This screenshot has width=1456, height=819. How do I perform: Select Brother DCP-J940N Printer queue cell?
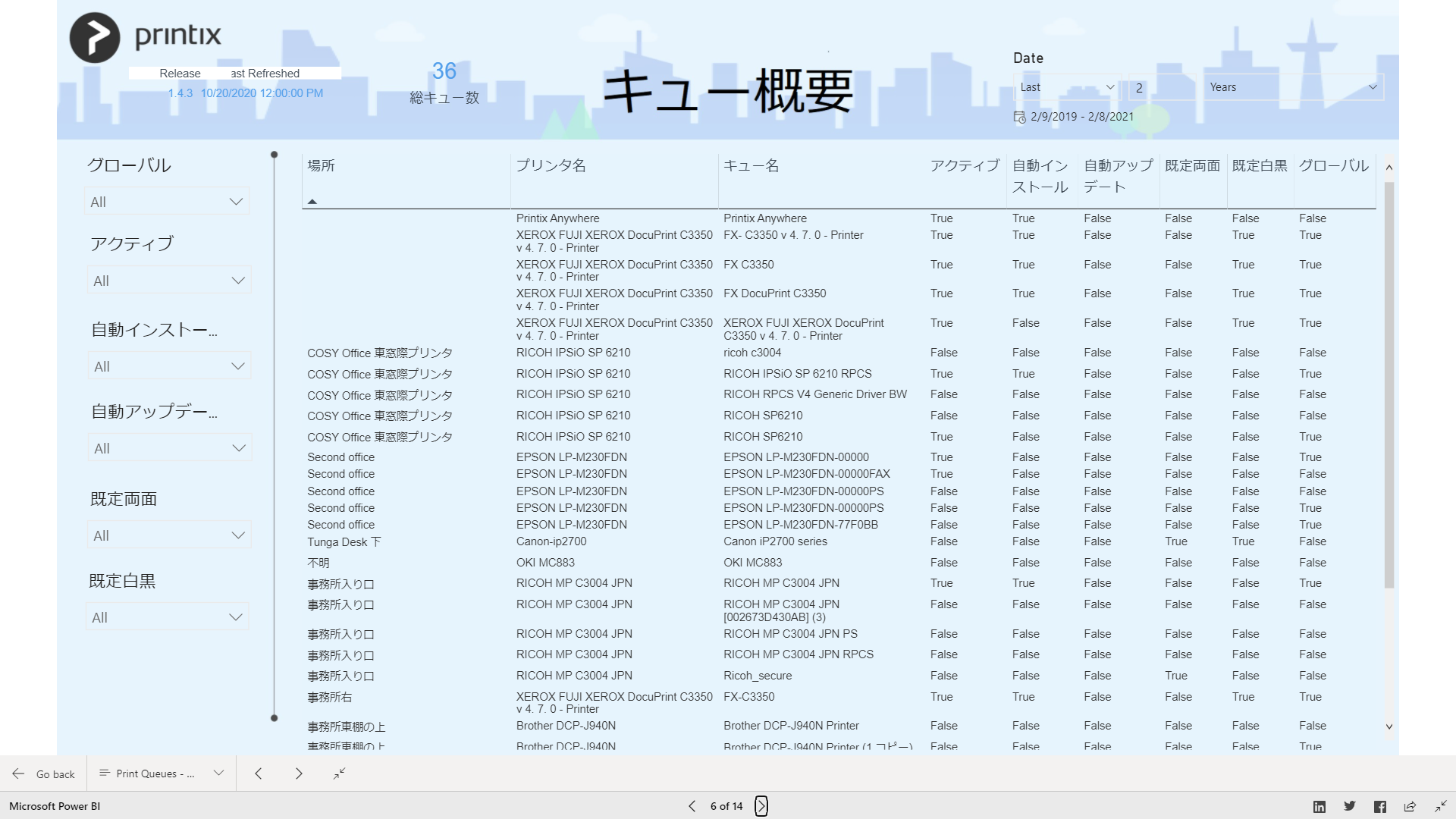tap(791, 726)
